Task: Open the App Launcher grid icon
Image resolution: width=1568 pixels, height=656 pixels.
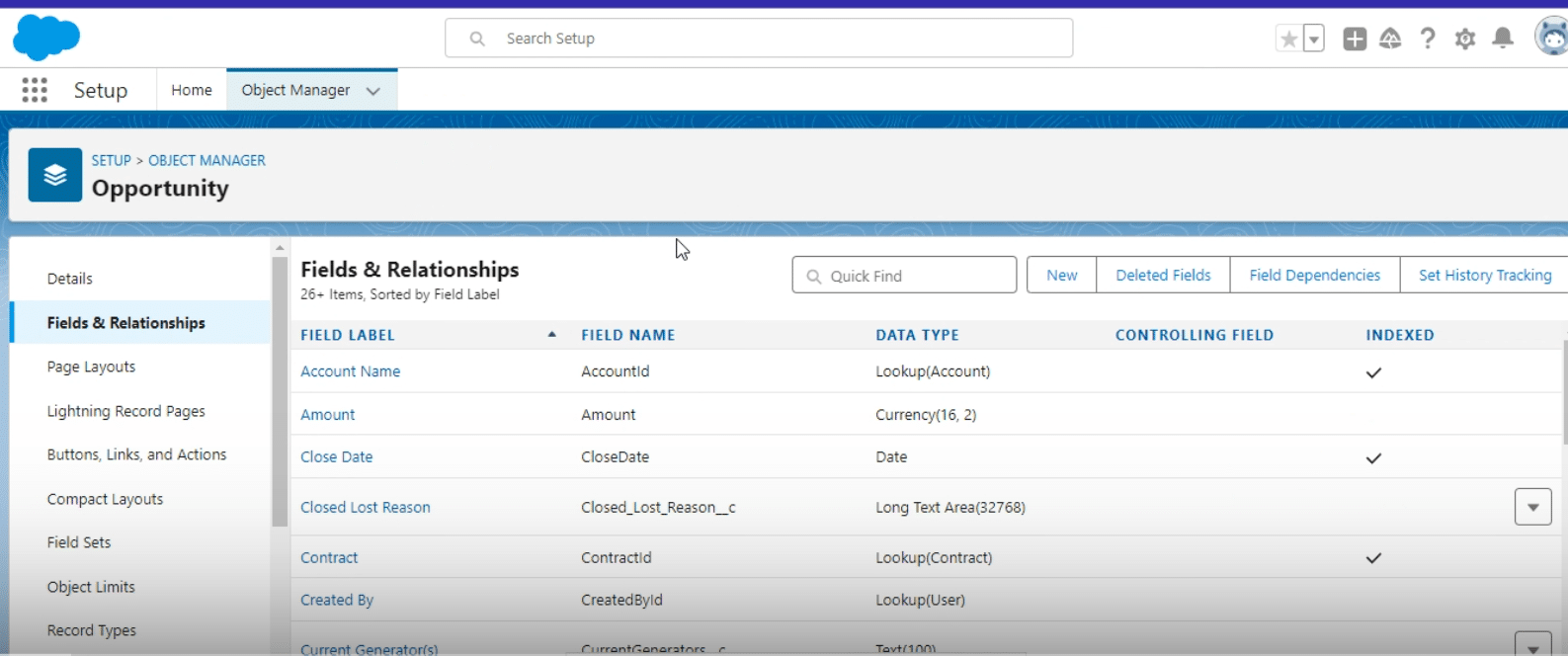Action: pyautogui.click(x=35, y=90)
